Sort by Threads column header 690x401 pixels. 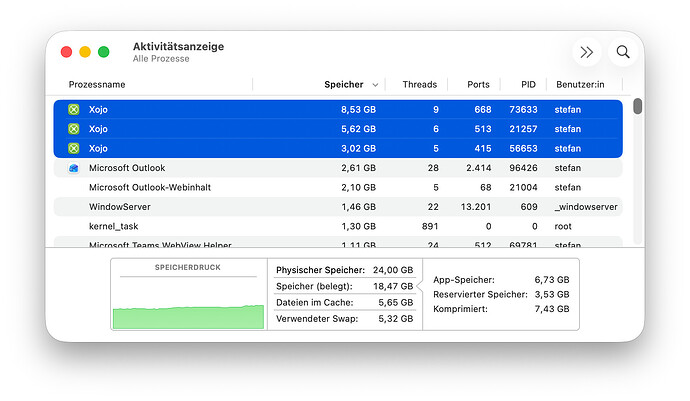point(419,85)
